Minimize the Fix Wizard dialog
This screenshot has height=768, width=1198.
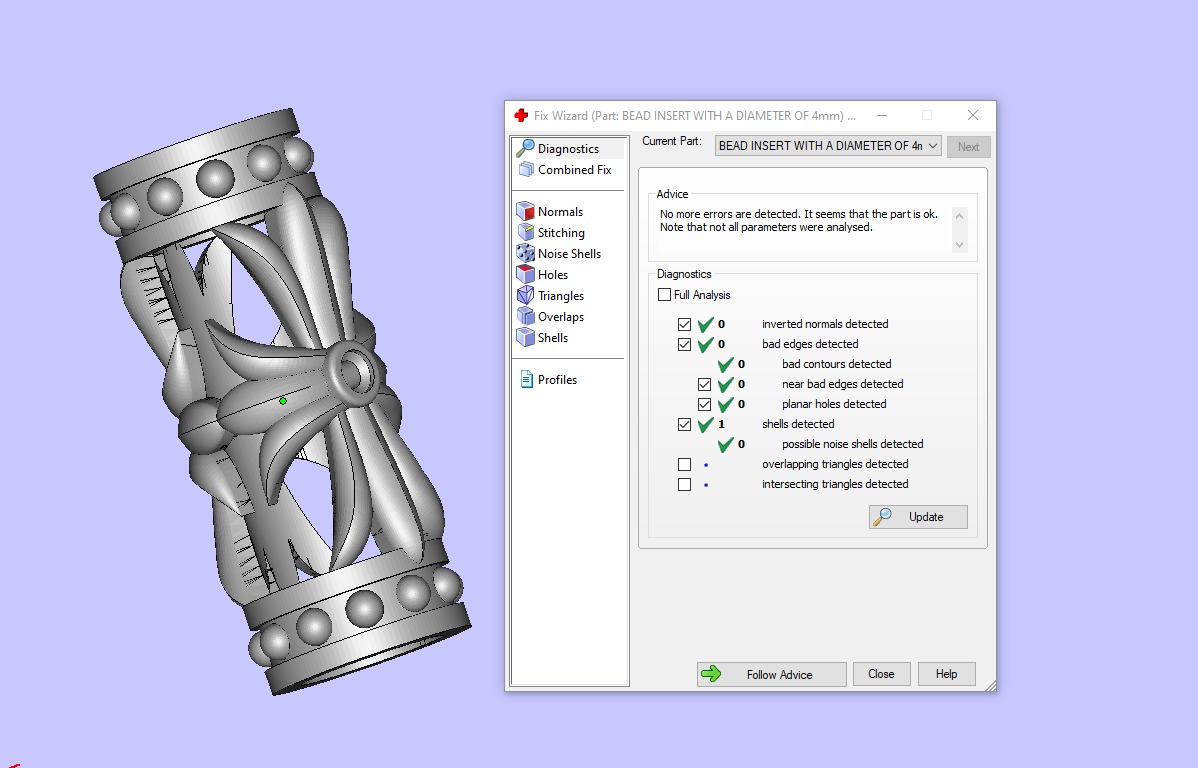pyautogui.click(x=882, y=115)
